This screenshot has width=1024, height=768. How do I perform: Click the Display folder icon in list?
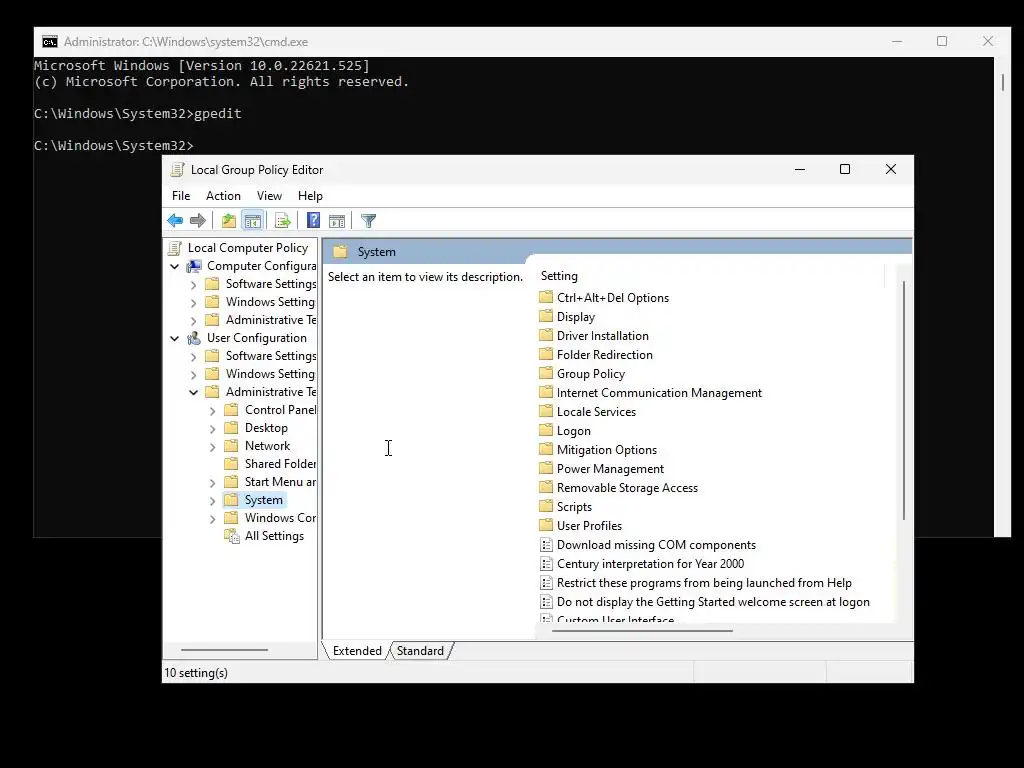(546, 316)
